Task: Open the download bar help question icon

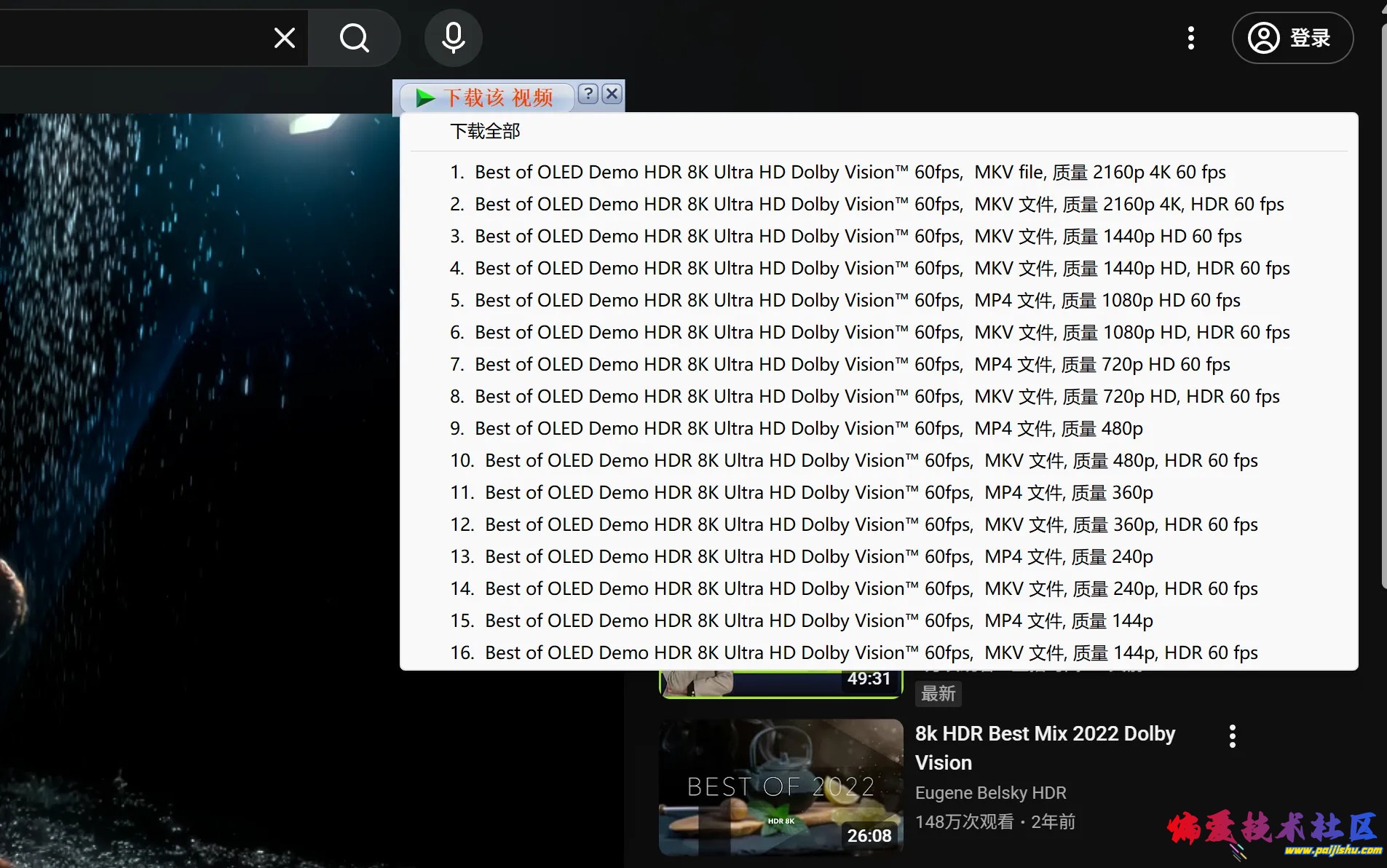Action: pyautogui.click(x=588, y=94)
